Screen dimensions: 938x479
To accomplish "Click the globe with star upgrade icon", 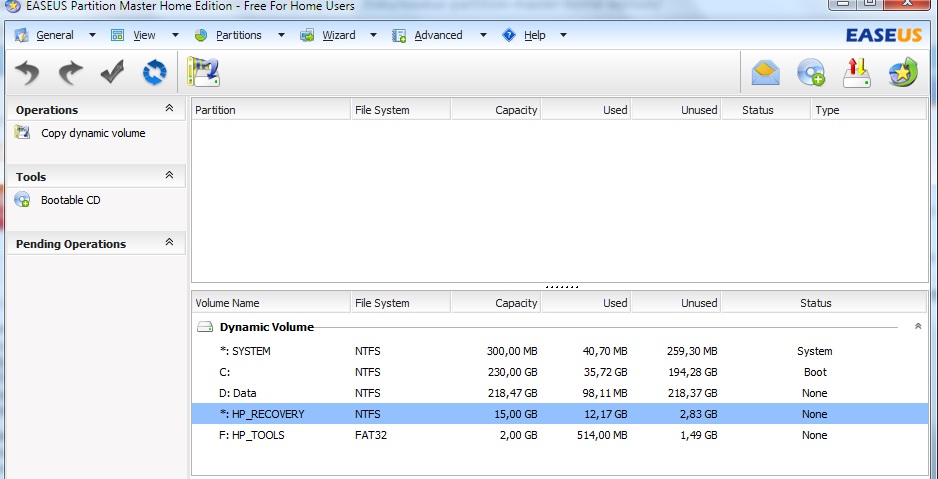I will (x=903, y=73).
